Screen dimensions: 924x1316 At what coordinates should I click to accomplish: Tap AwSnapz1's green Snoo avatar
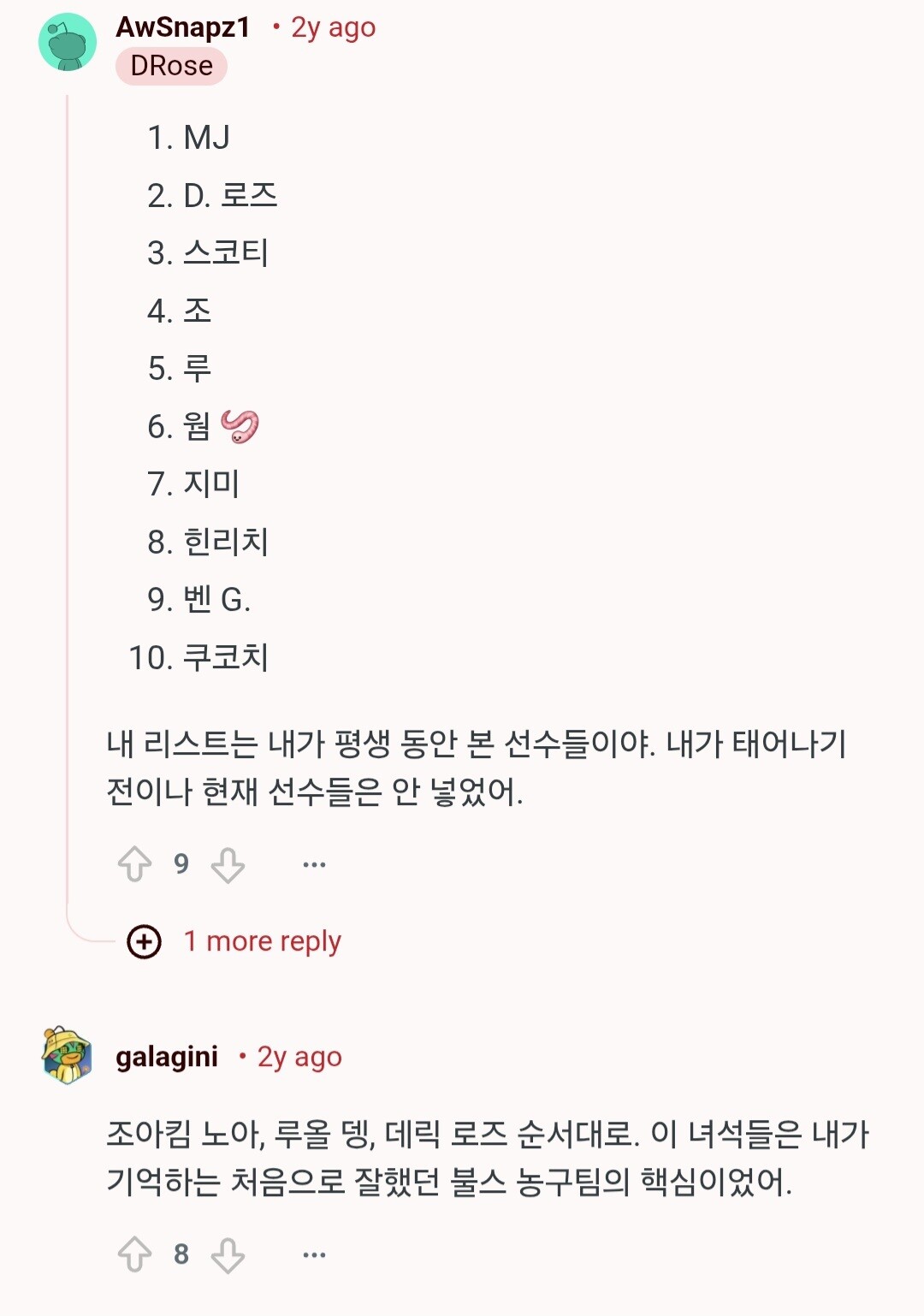click(x=68, y=43)
